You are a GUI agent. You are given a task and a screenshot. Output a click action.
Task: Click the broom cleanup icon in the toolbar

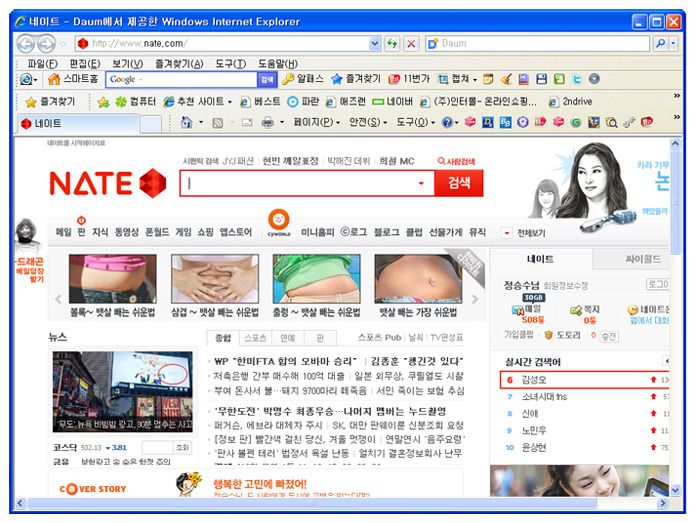click(505, 79)
